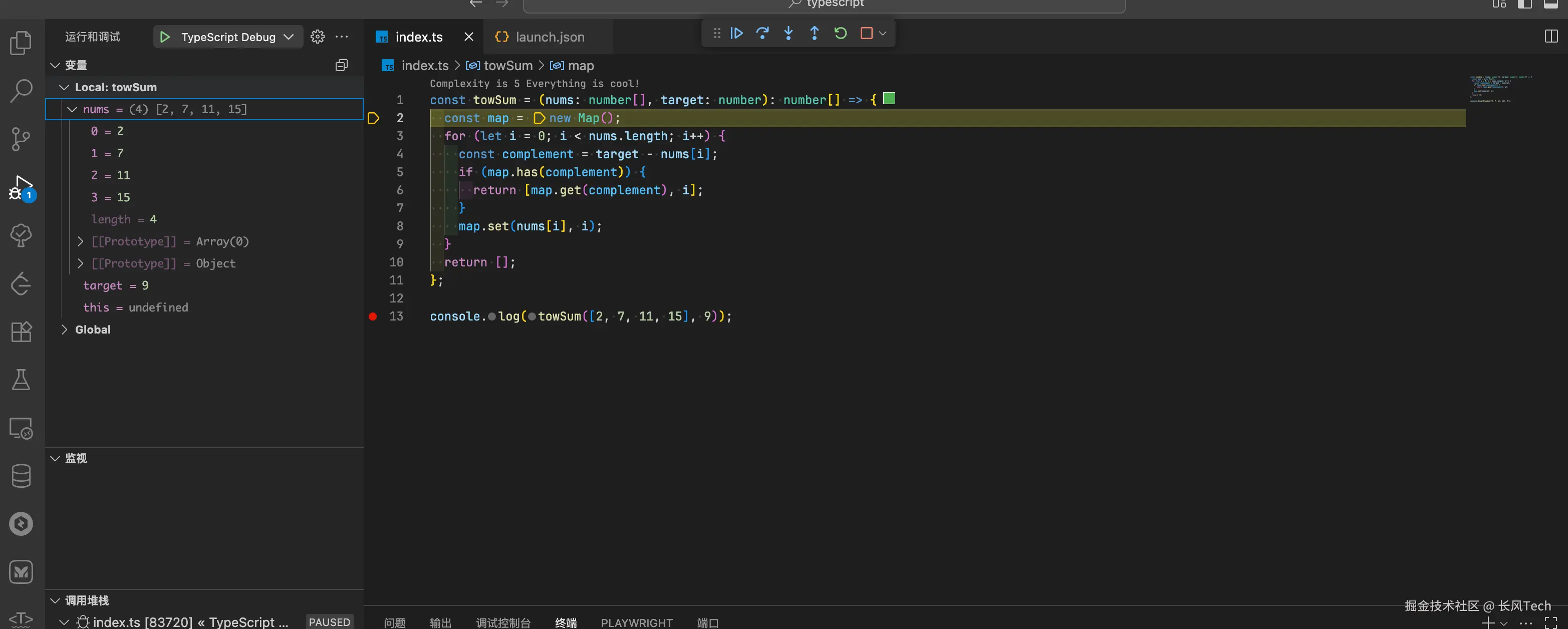Viewport: 1568px width, 629px height.
Task: Open the Explorer view in activity bar
Action: [22, 43]
